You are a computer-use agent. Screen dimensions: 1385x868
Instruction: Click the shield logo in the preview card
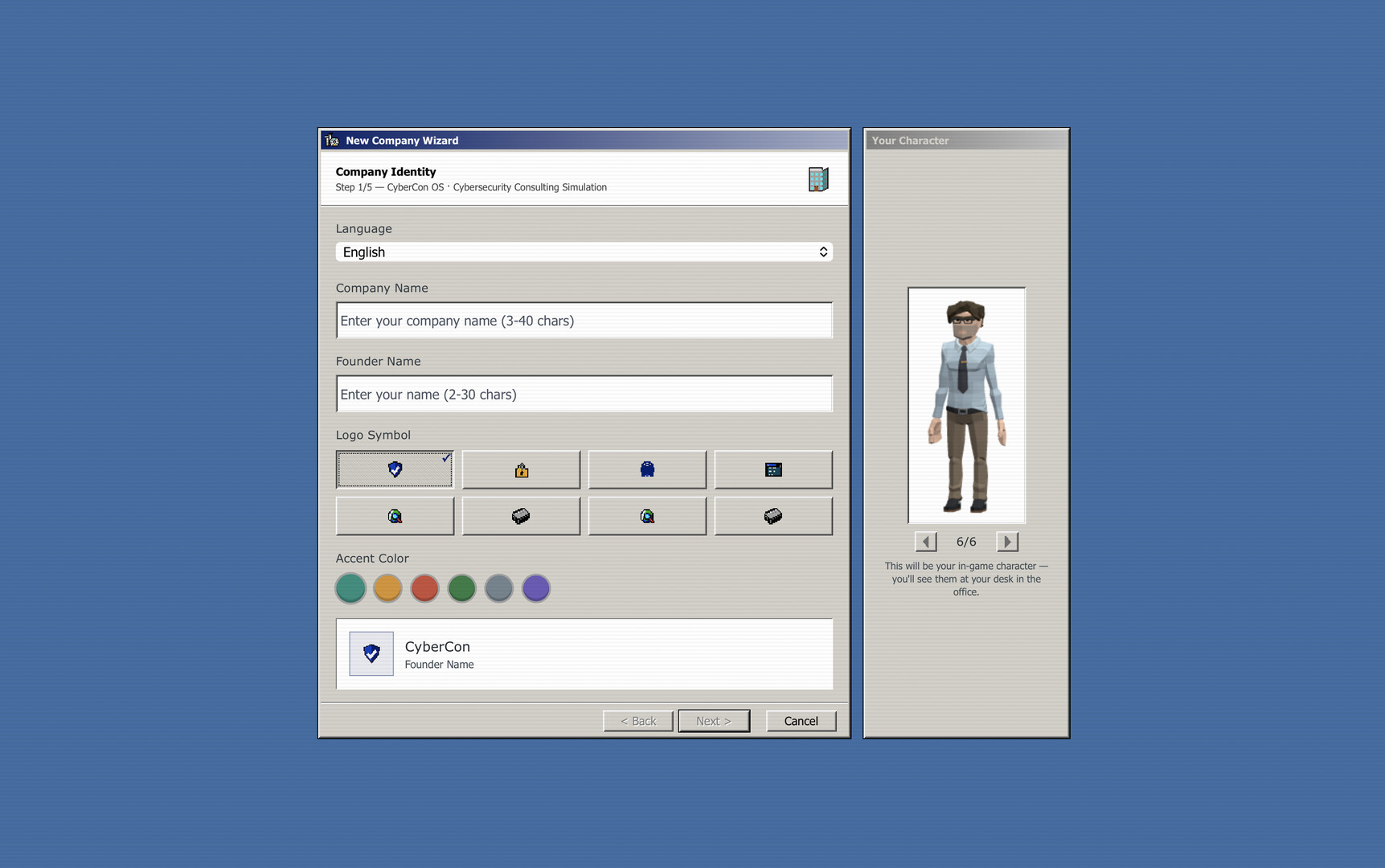coord(371,653)
